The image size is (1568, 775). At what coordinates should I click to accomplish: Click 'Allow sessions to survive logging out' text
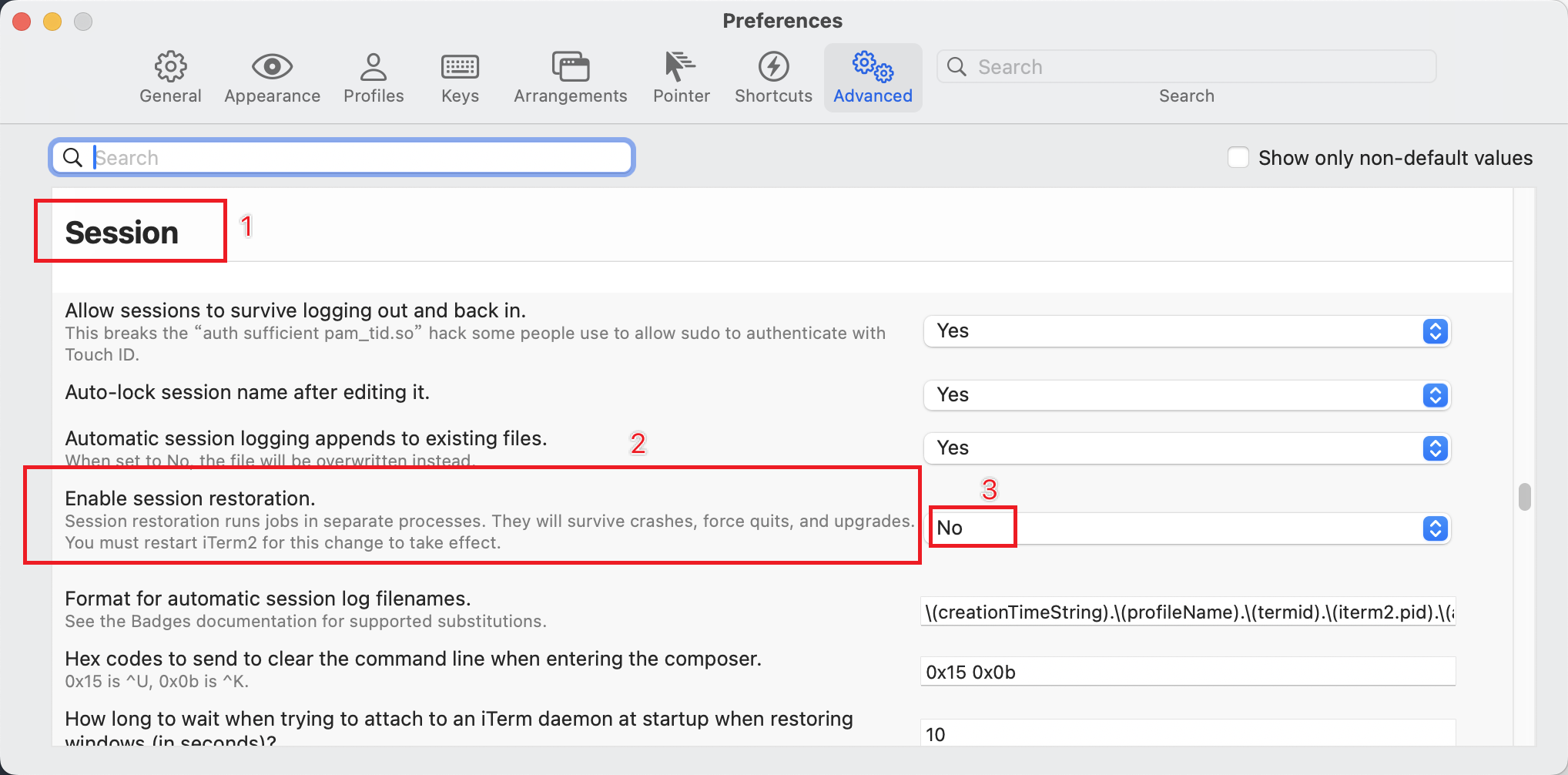[295, 310]
